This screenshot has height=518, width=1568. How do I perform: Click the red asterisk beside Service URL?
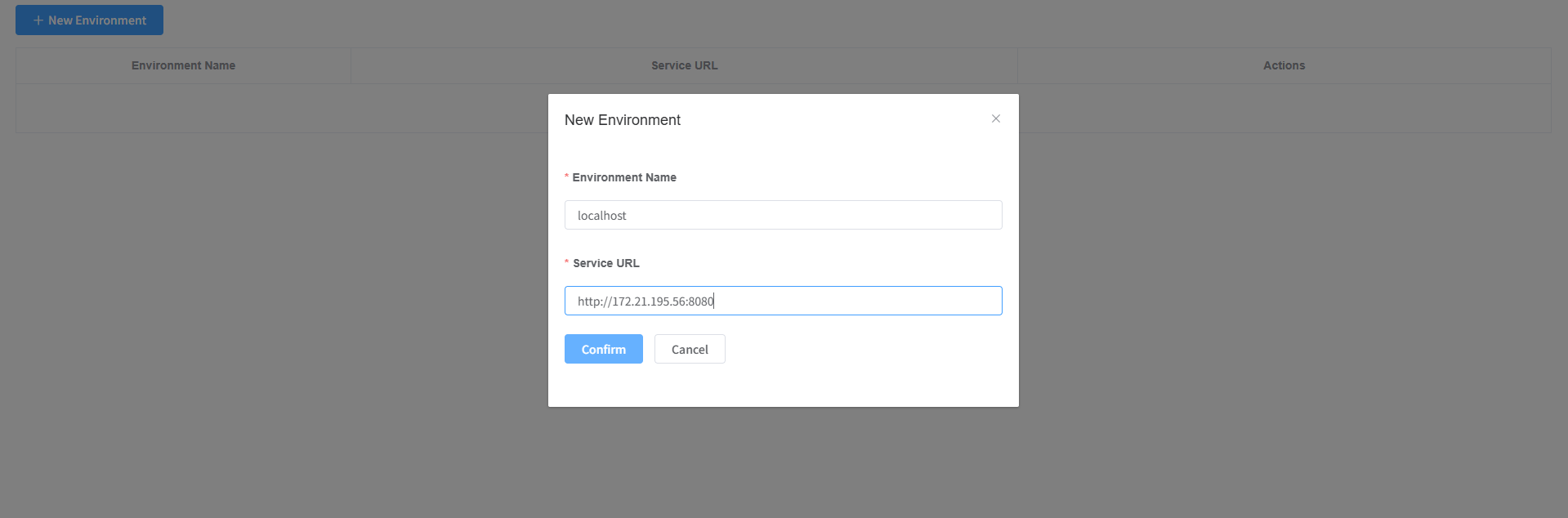coord(566,263)
